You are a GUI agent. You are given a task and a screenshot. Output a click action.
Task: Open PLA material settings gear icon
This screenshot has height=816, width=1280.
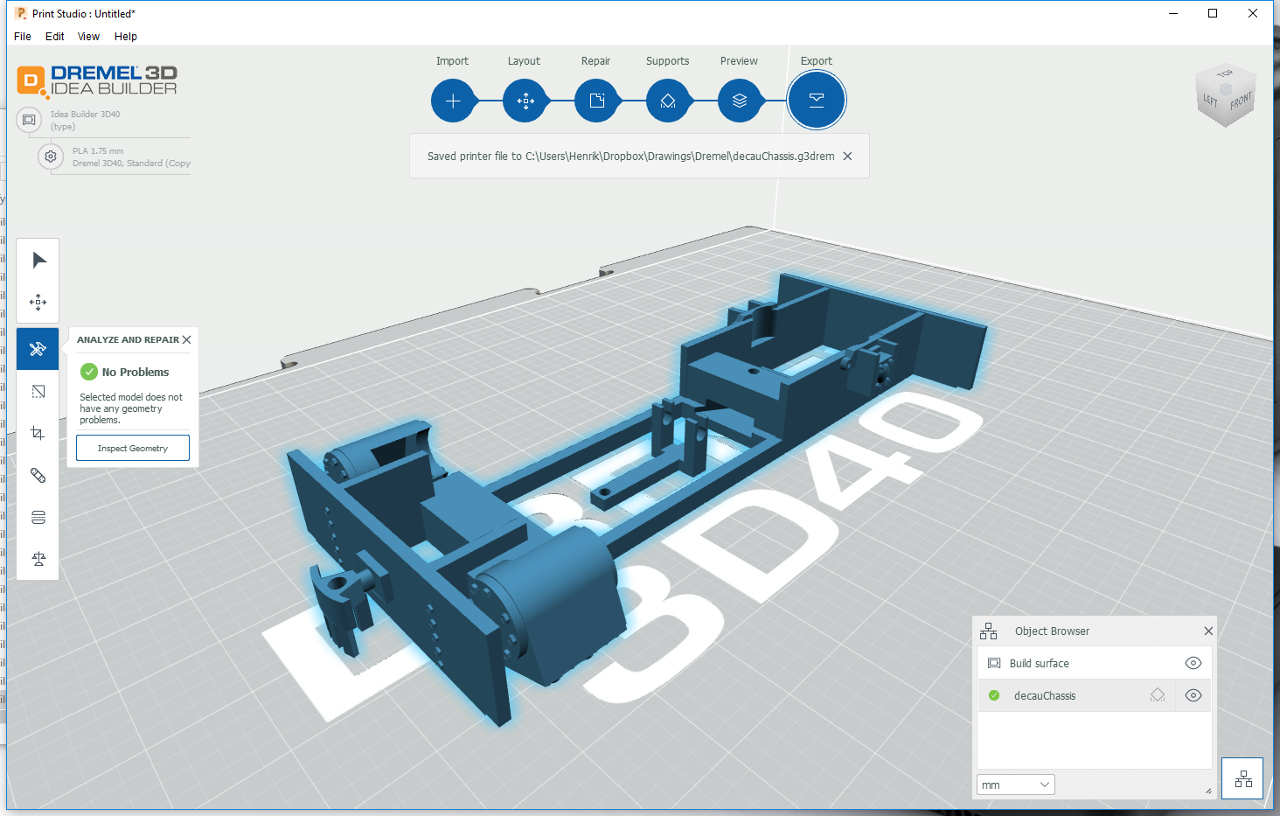pos(50,157)
